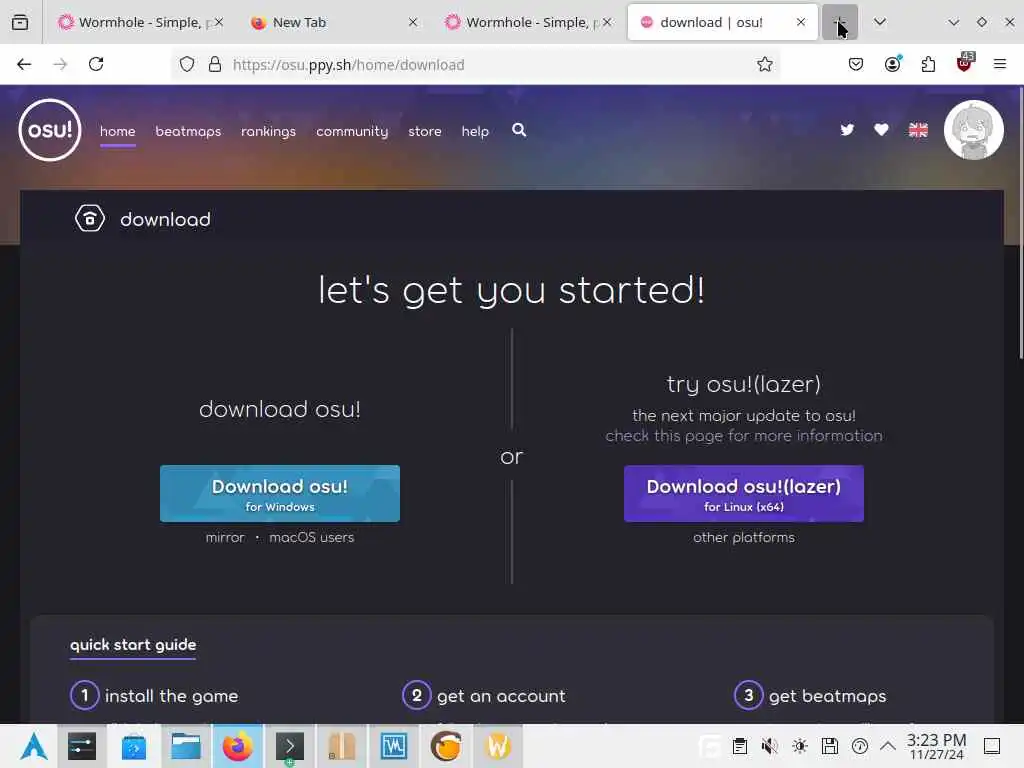Open the UK flag language selector
The height and width of the screenshot is (768, 1024).
coord(918,130)
